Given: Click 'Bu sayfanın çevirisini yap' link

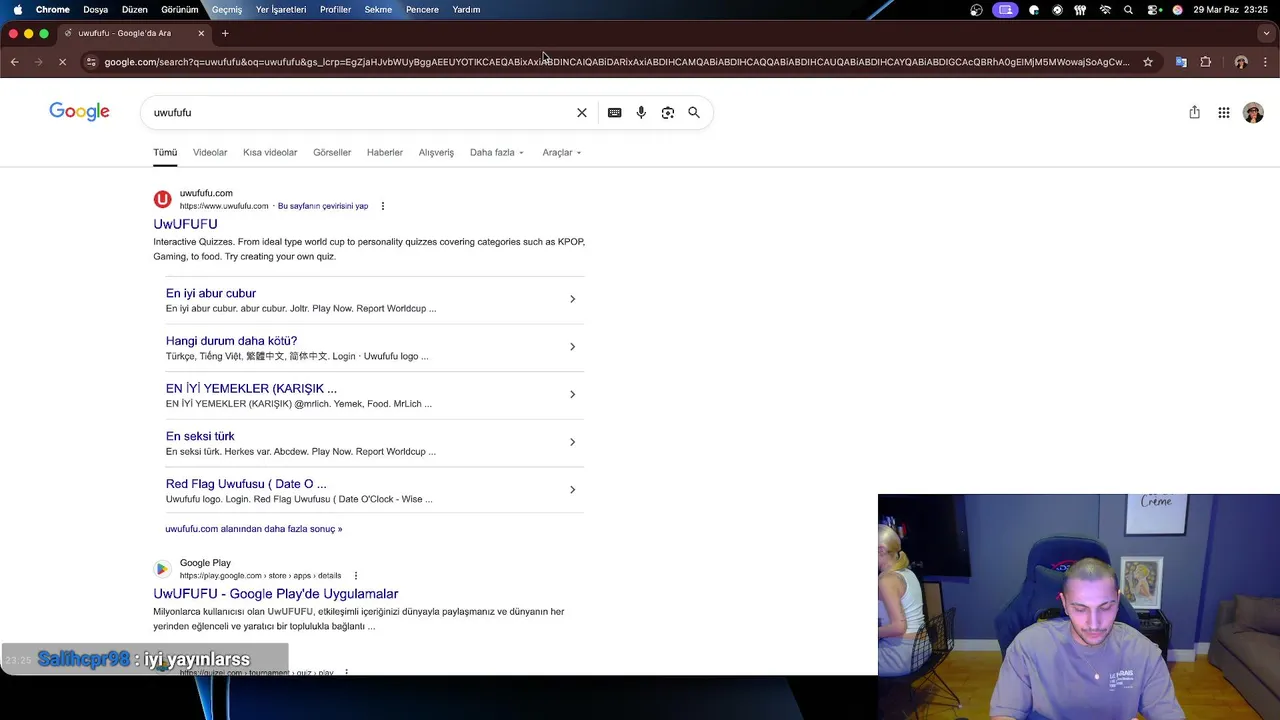Looking at the screenshot, I should click(323, 206).
